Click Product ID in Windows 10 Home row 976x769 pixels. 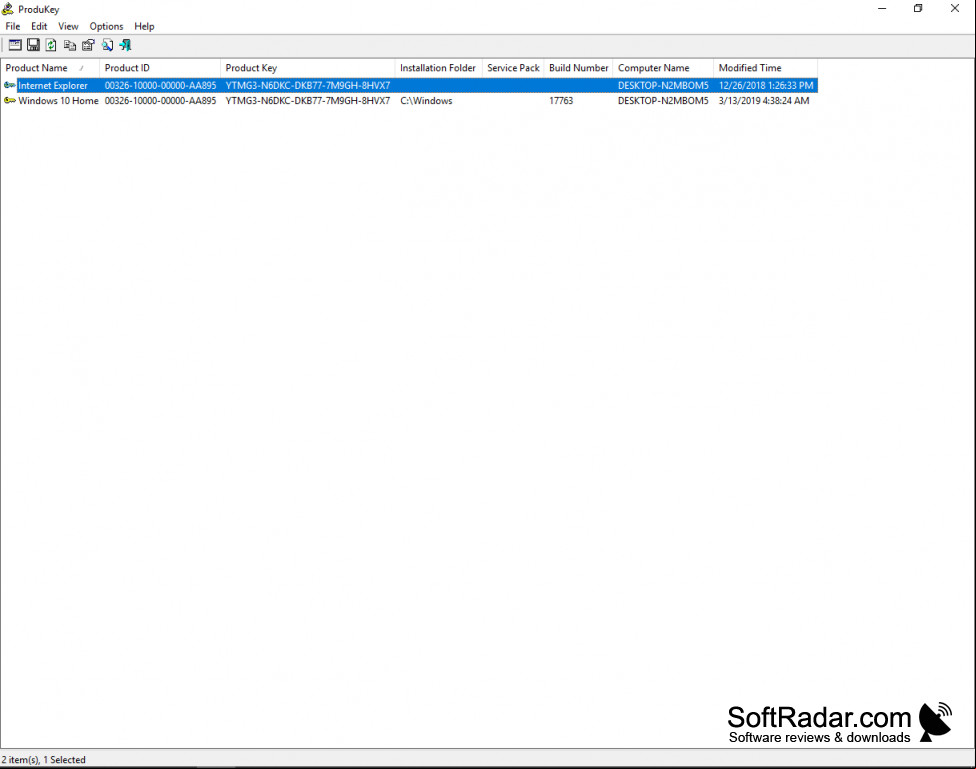161,101
